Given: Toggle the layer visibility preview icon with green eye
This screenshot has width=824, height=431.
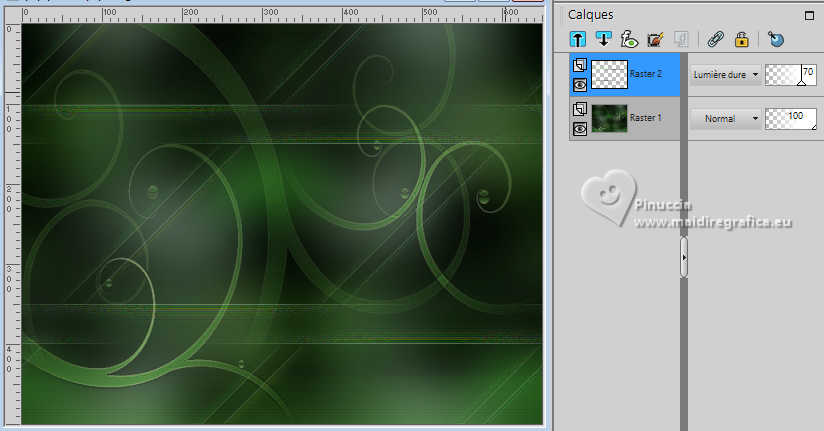Looking at the screenshot, I should 629,39.
